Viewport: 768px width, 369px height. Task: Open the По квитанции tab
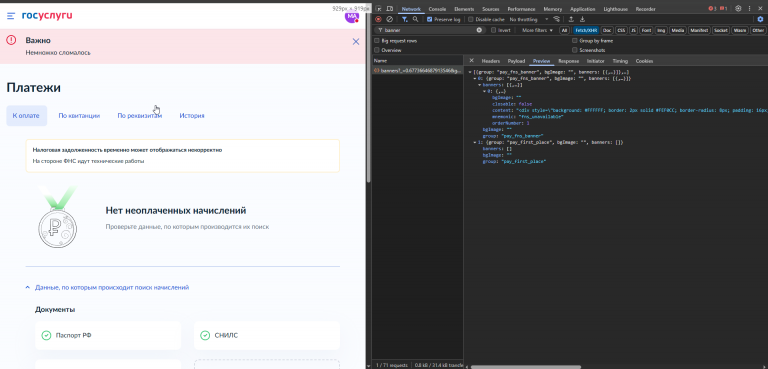(x=79, y=116)
